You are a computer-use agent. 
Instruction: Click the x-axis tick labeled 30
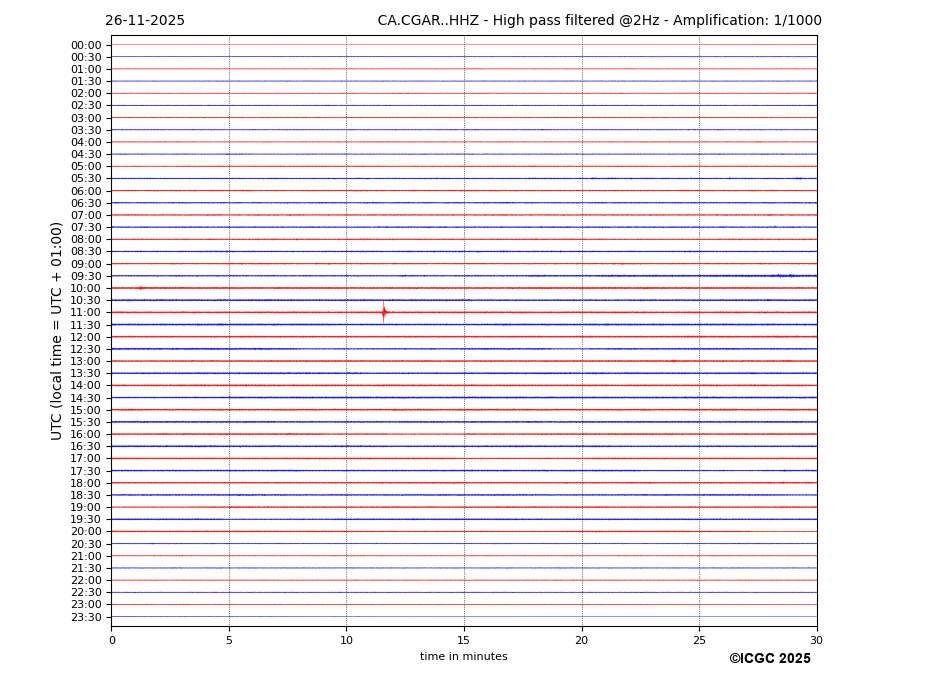click(x=816, y=640)
